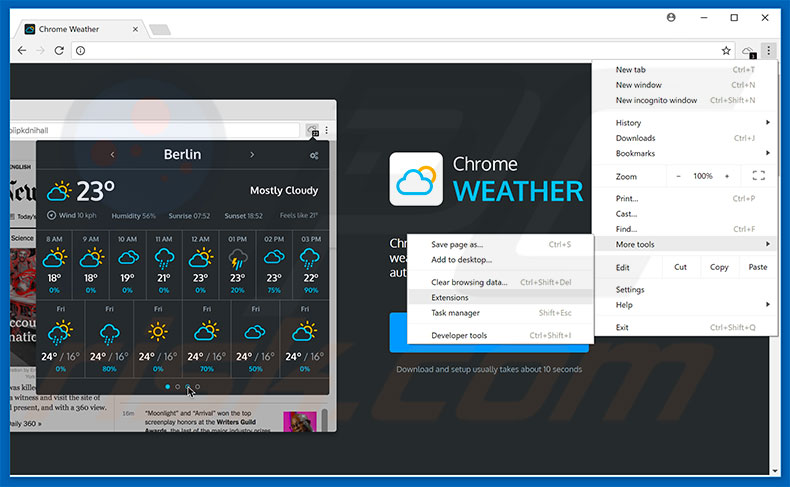The width and height of the screenshot is (790, 487).
Task: Click the 03 PM rain forecast icon
Action: [310, 259]
